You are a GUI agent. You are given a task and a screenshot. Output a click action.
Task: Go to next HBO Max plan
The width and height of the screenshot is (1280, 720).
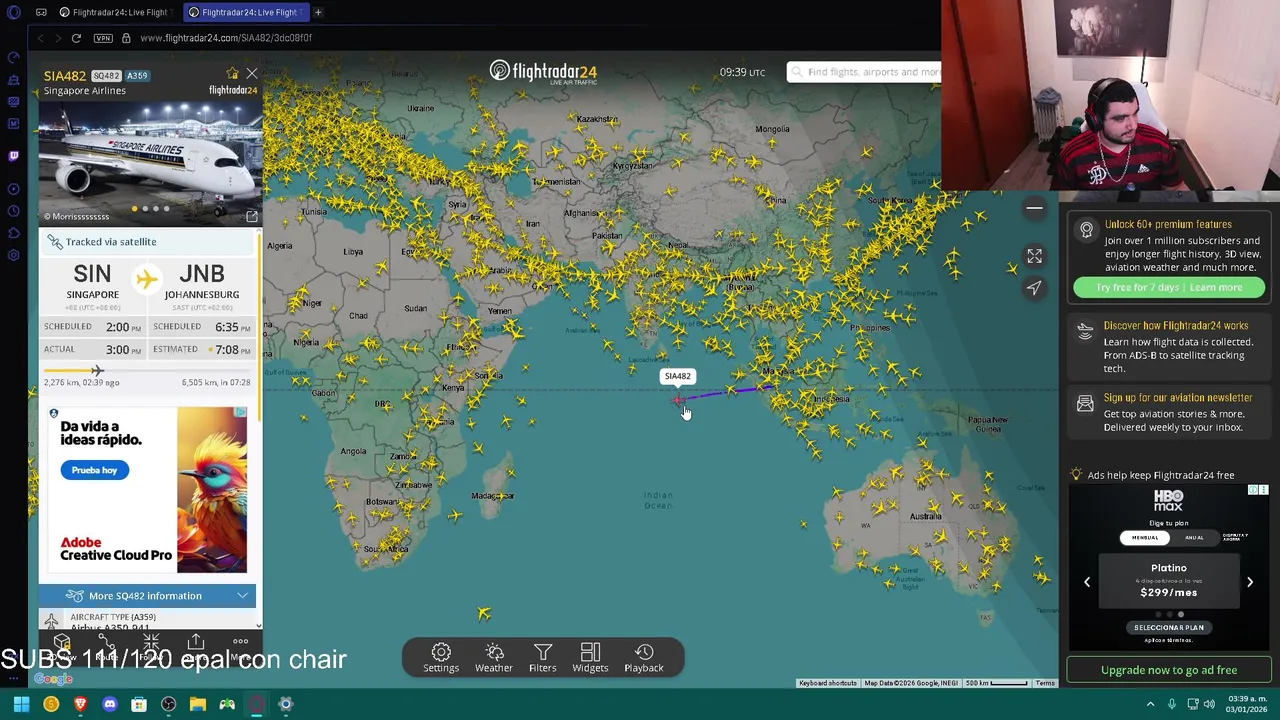[1249, 582]
